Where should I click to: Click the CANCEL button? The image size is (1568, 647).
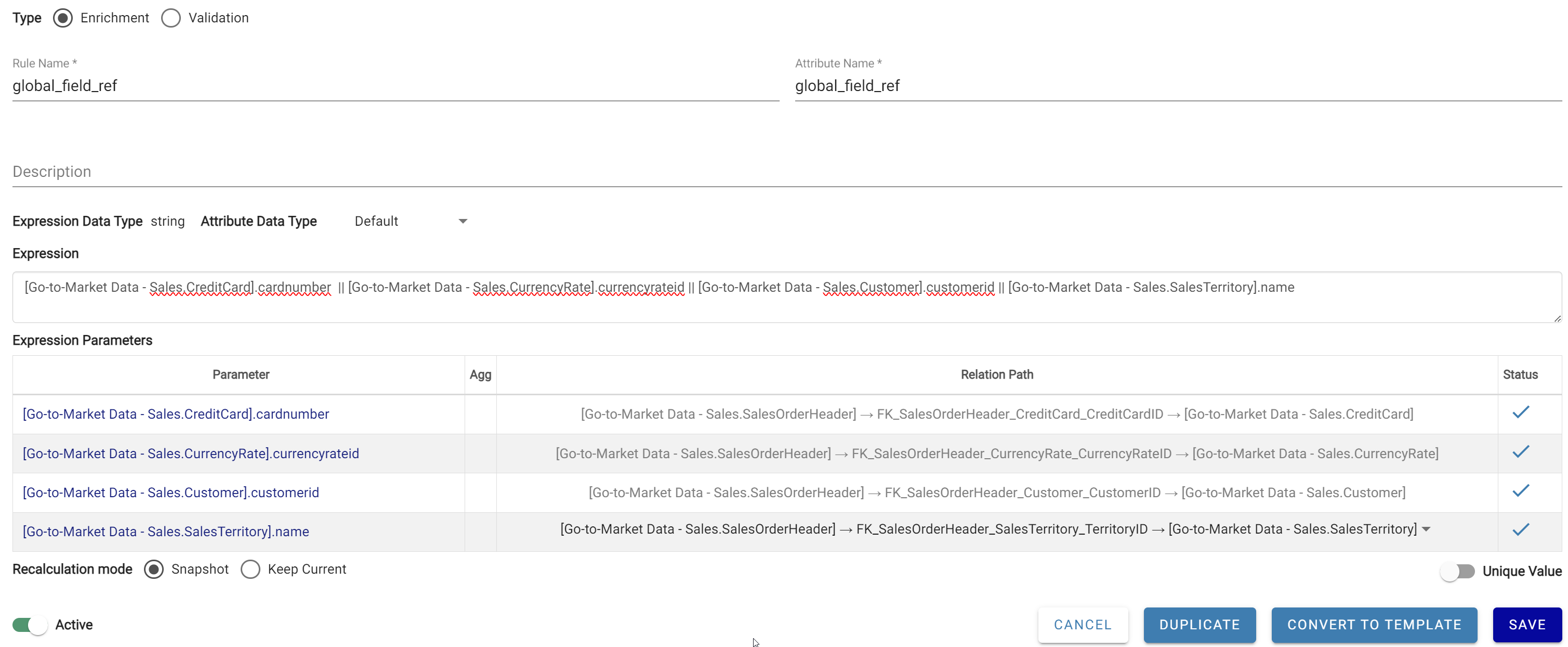pos(1083,625)
